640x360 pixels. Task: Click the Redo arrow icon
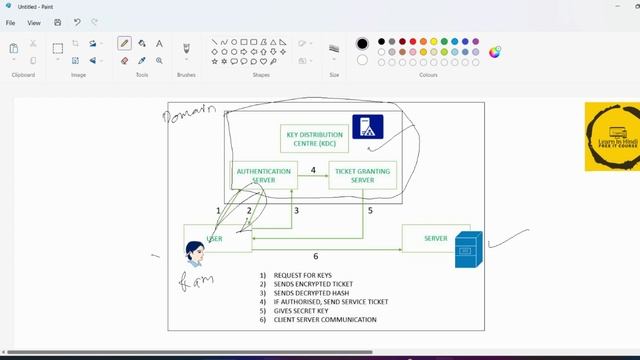click(94, 22)
